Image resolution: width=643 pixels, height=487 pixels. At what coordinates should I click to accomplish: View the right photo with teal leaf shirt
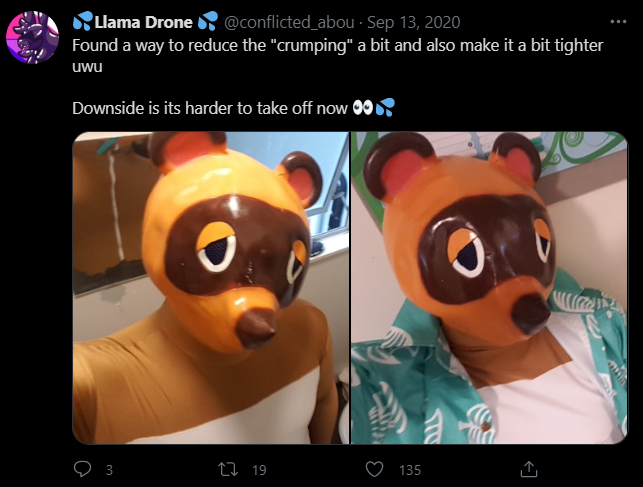click(x=489, y=288)
